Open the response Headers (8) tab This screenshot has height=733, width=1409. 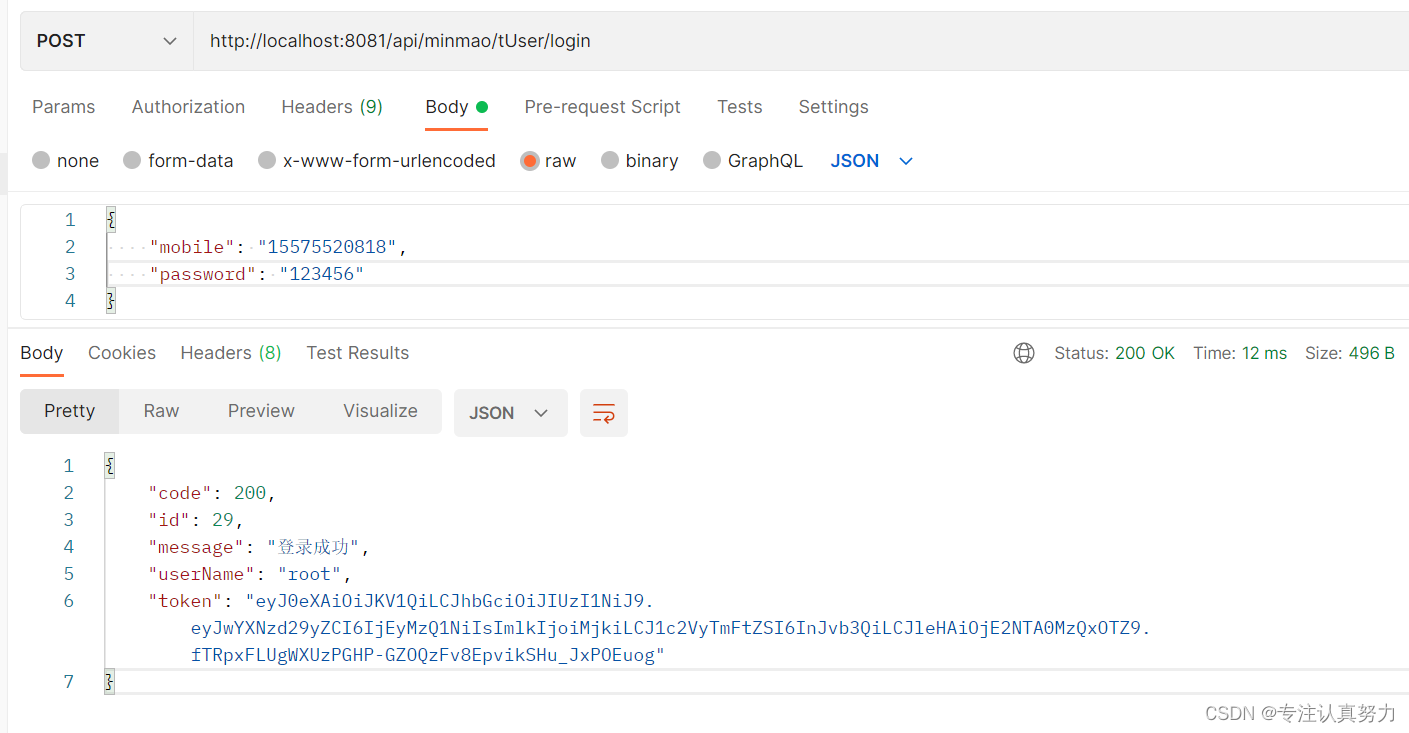tap(231, 353)
